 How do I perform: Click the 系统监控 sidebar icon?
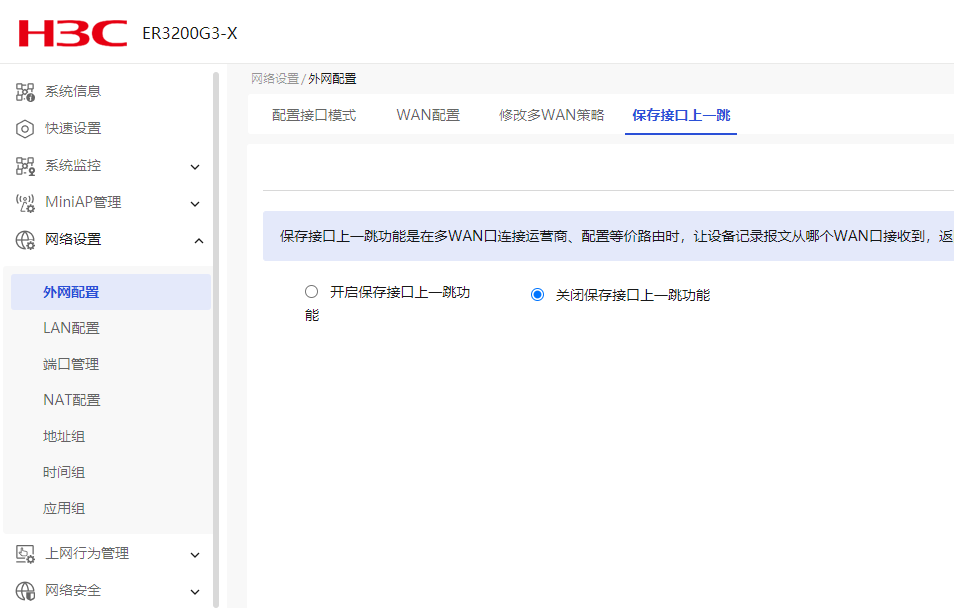tap(26, 166)
